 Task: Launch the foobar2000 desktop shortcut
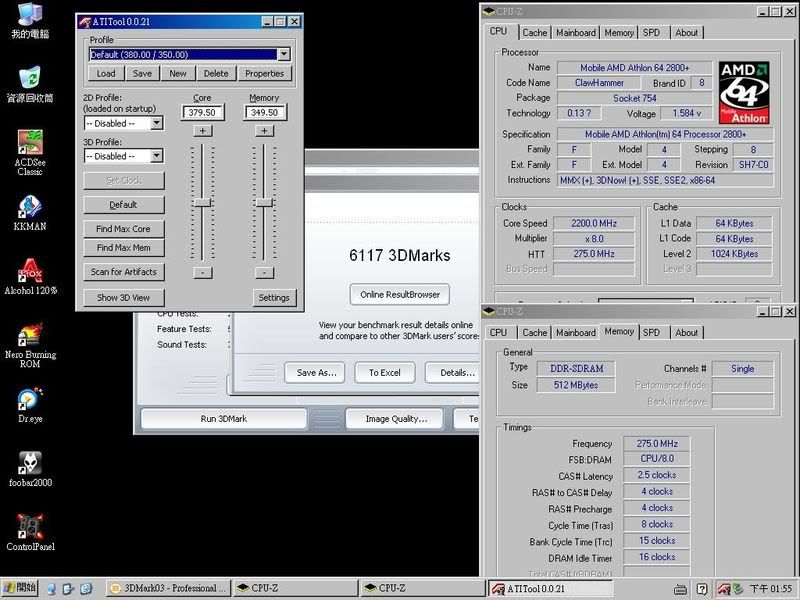[x=30, y=469]
